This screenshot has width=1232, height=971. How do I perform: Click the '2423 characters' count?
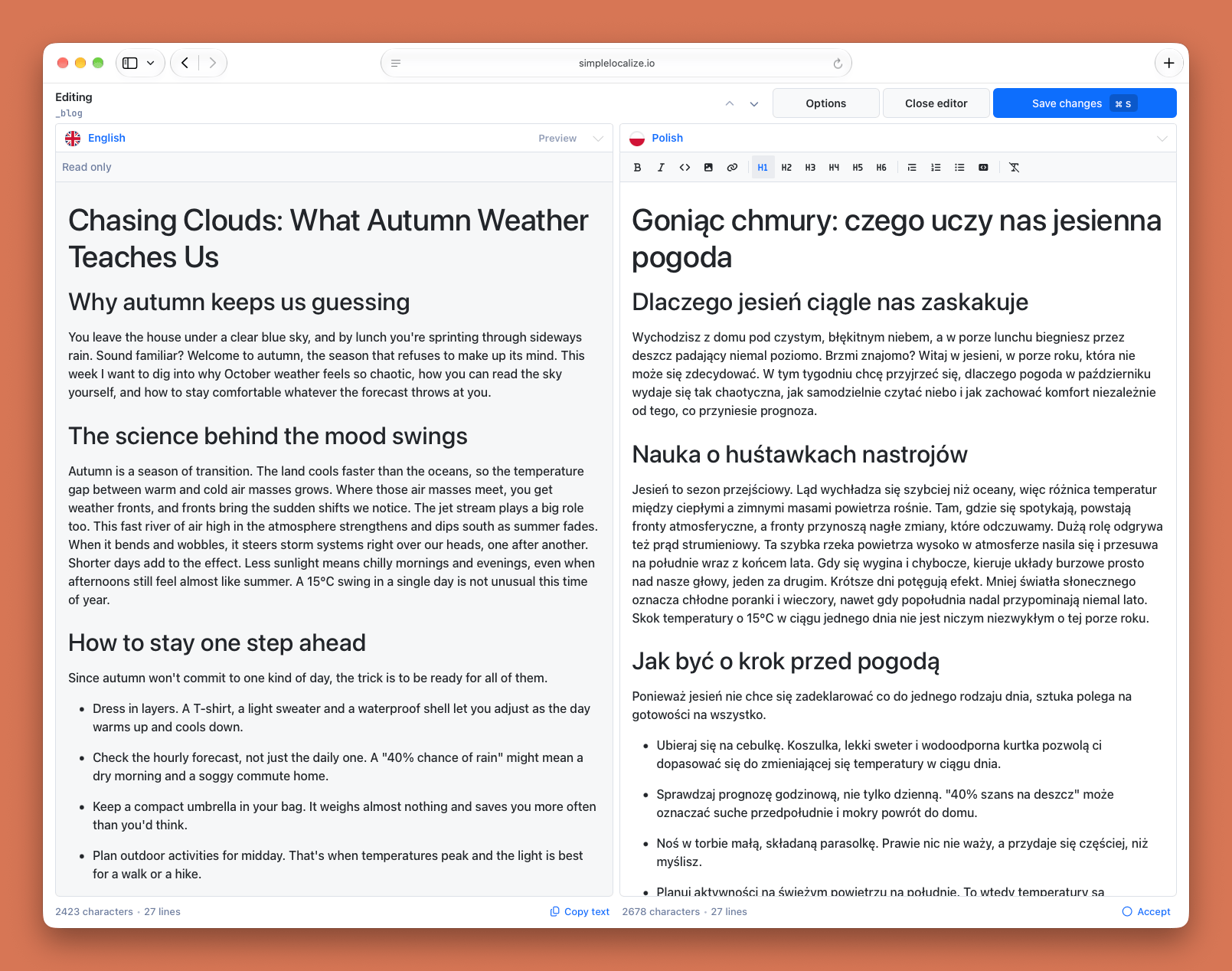click(x=94, y=911)
